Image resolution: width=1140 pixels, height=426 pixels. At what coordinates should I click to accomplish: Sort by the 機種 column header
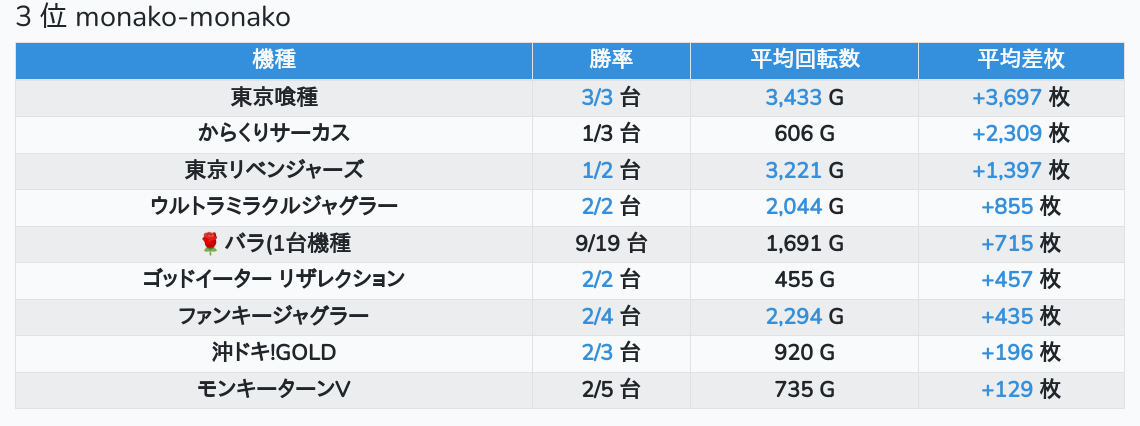pos(274,60)
